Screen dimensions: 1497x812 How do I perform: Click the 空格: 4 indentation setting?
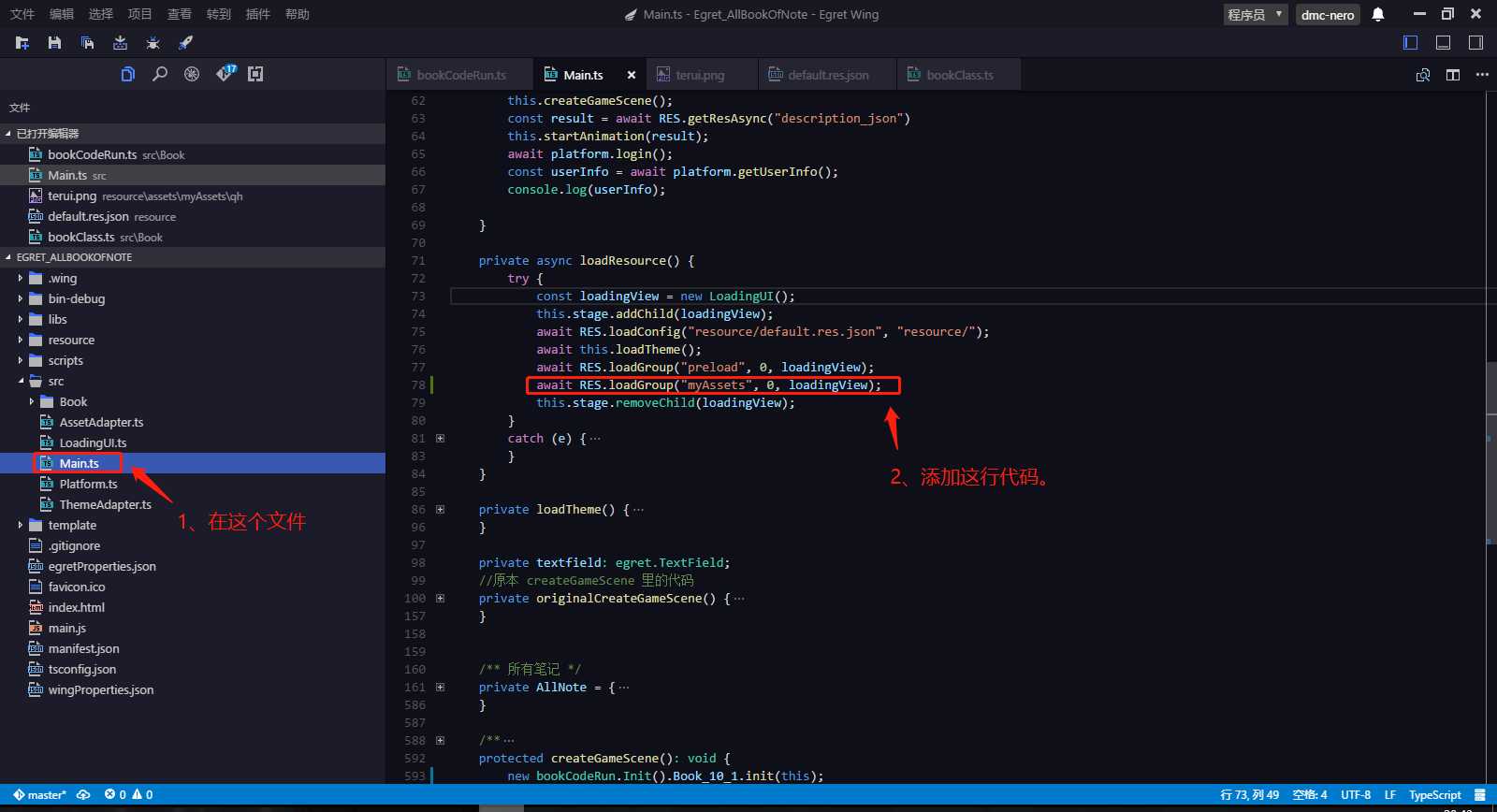pyautogui.click(x=1310, y=794)
